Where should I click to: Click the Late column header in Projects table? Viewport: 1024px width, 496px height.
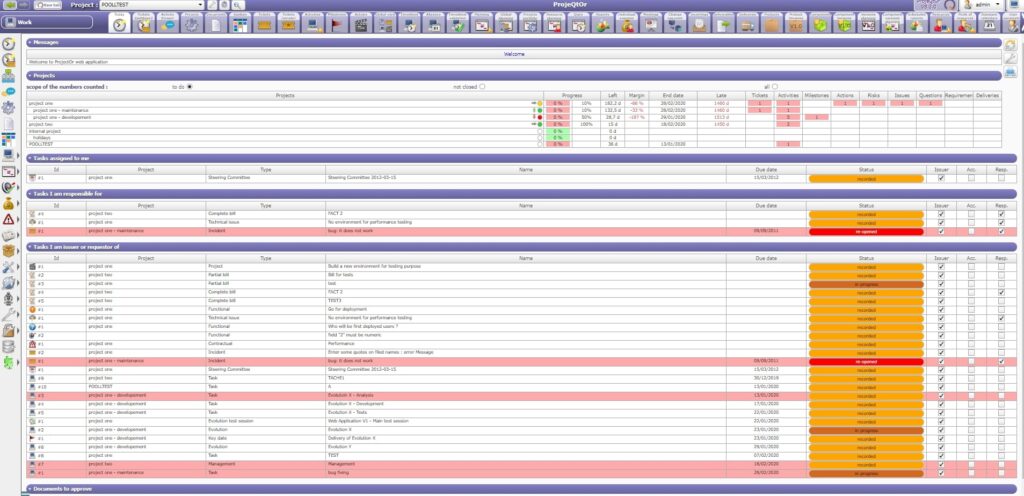click(720, 95)
